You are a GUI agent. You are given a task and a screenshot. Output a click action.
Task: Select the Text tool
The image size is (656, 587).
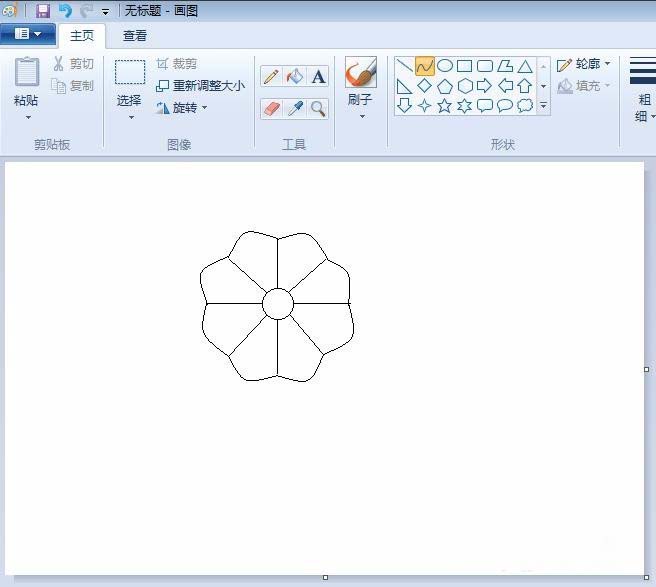(x=318, y=77)
